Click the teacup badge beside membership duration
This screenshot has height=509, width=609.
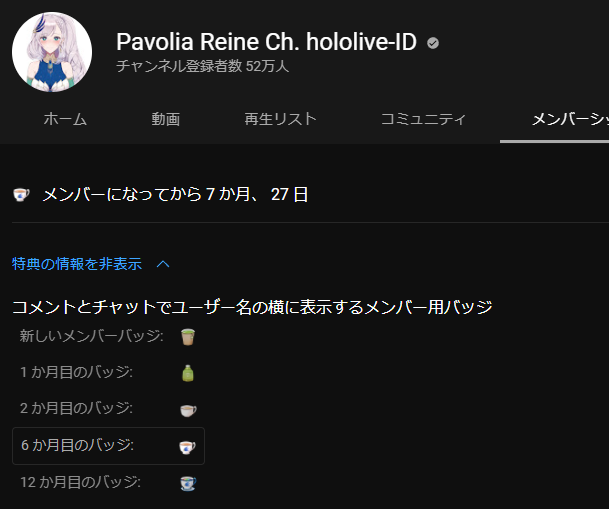pos(21,194)
